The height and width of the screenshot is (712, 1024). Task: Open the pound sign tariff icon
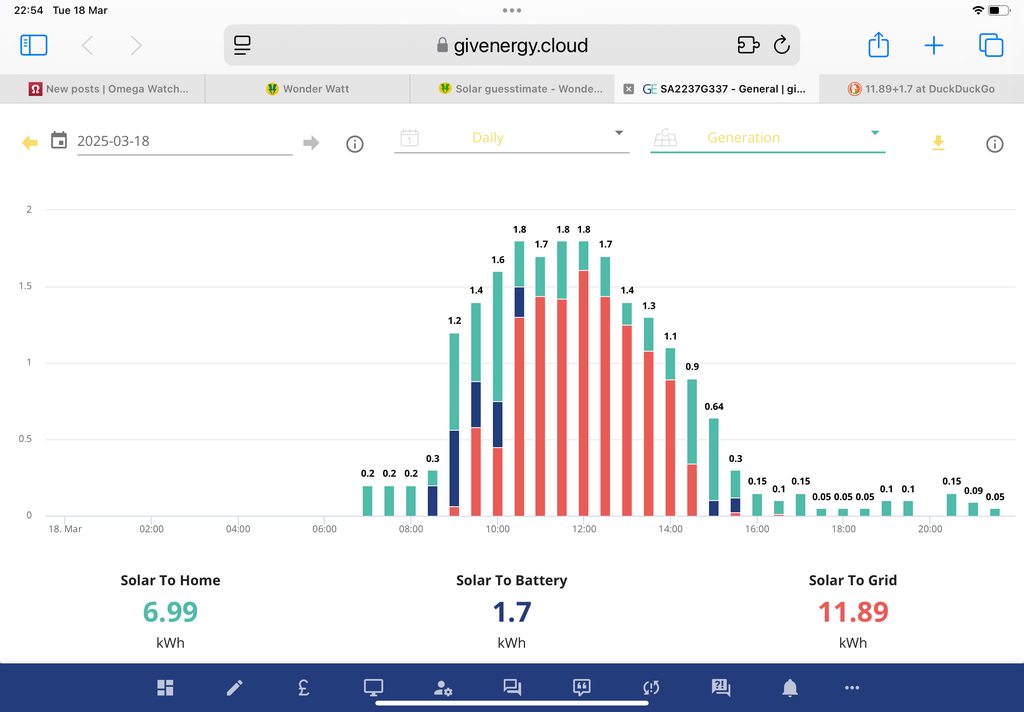click(303, 687)
